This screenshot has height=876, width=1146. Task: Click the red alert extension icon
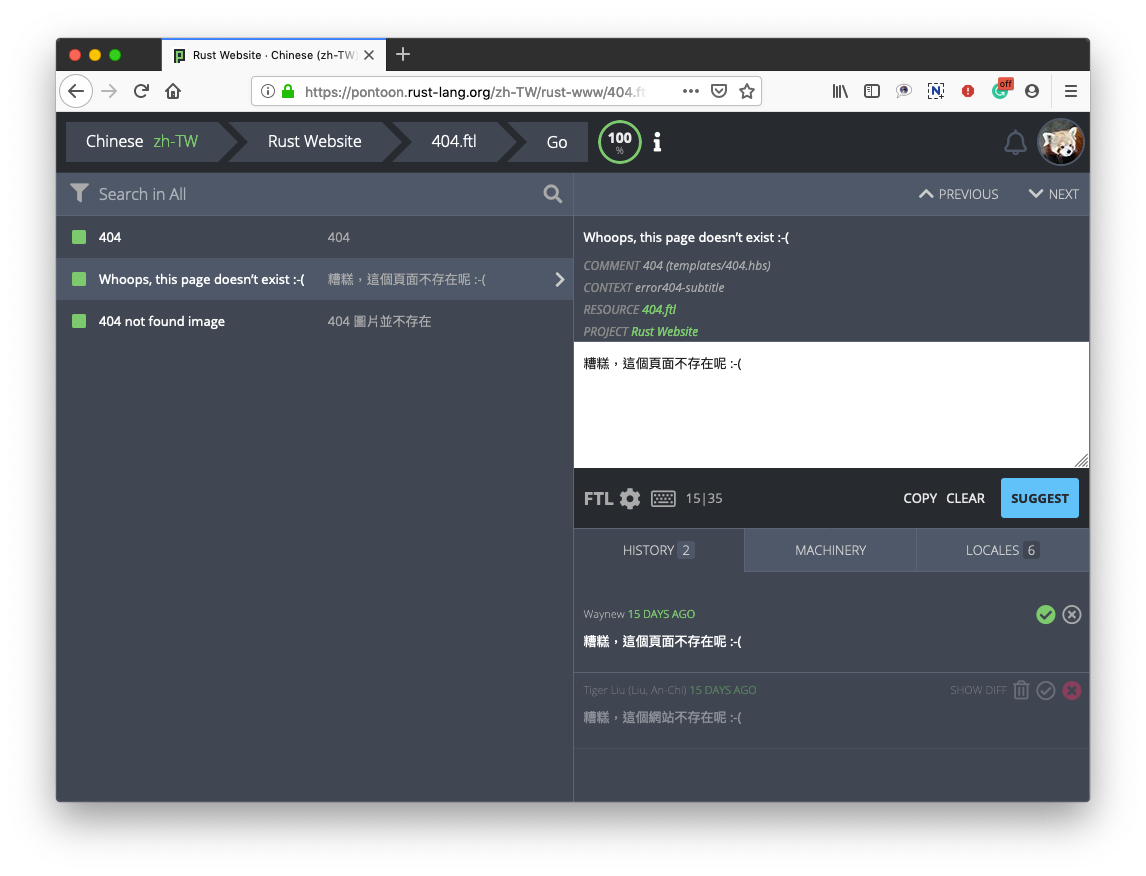click(968, 91)
